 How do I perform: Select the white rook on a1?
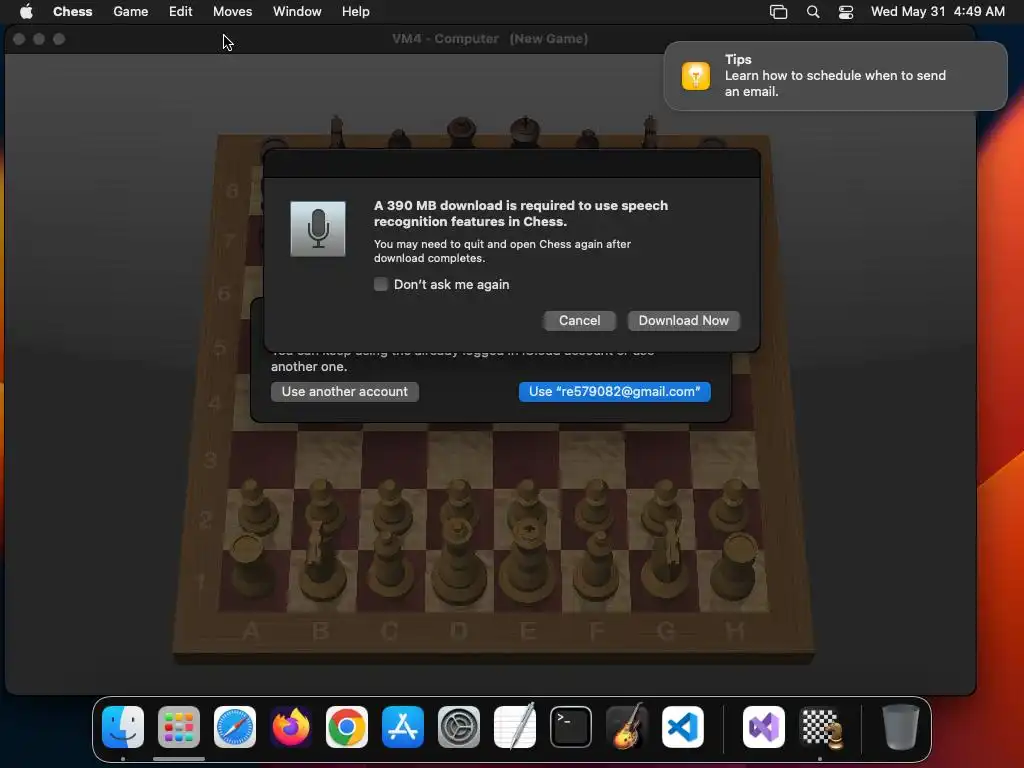[x=250, y=567]
